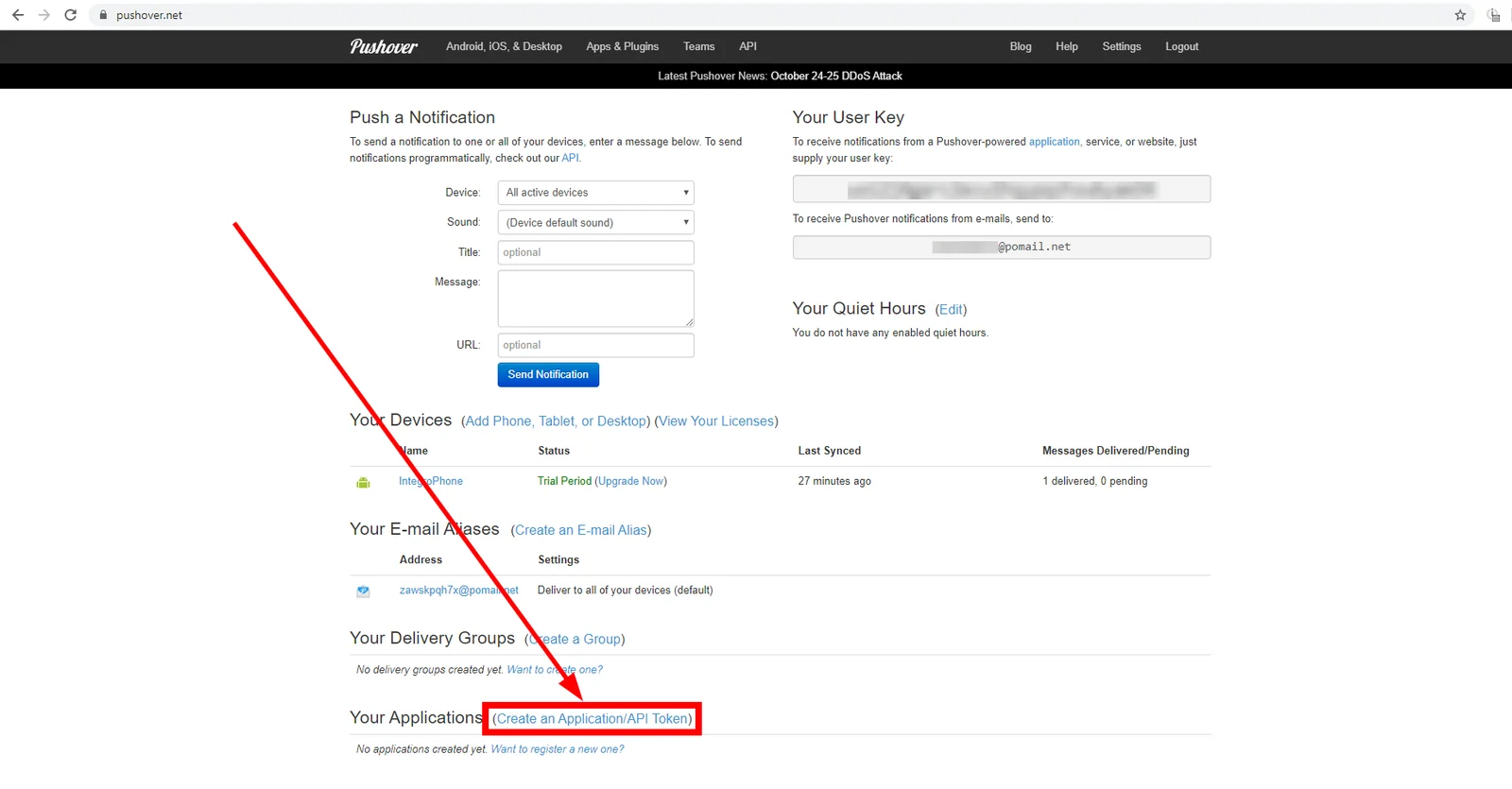This screenshot has width=1512, height=789.
Task: Open the Create a Group link
Action: coord(575,640)
